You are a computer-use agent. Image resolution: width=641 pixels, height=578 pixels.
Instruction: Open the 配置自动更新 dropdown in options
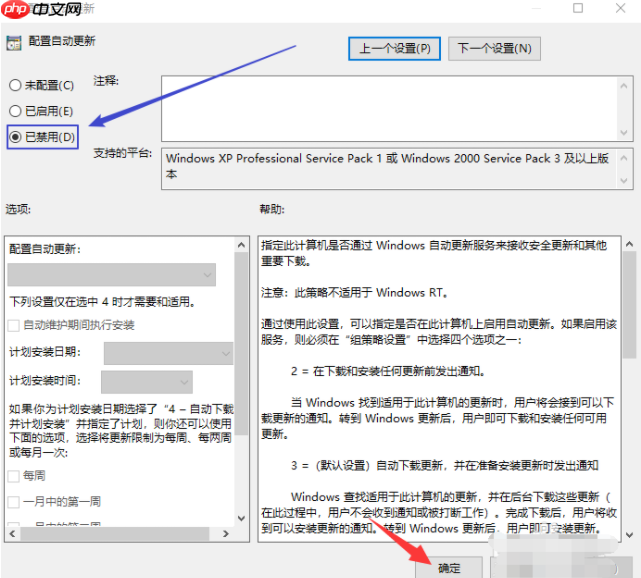coord(112,275)
